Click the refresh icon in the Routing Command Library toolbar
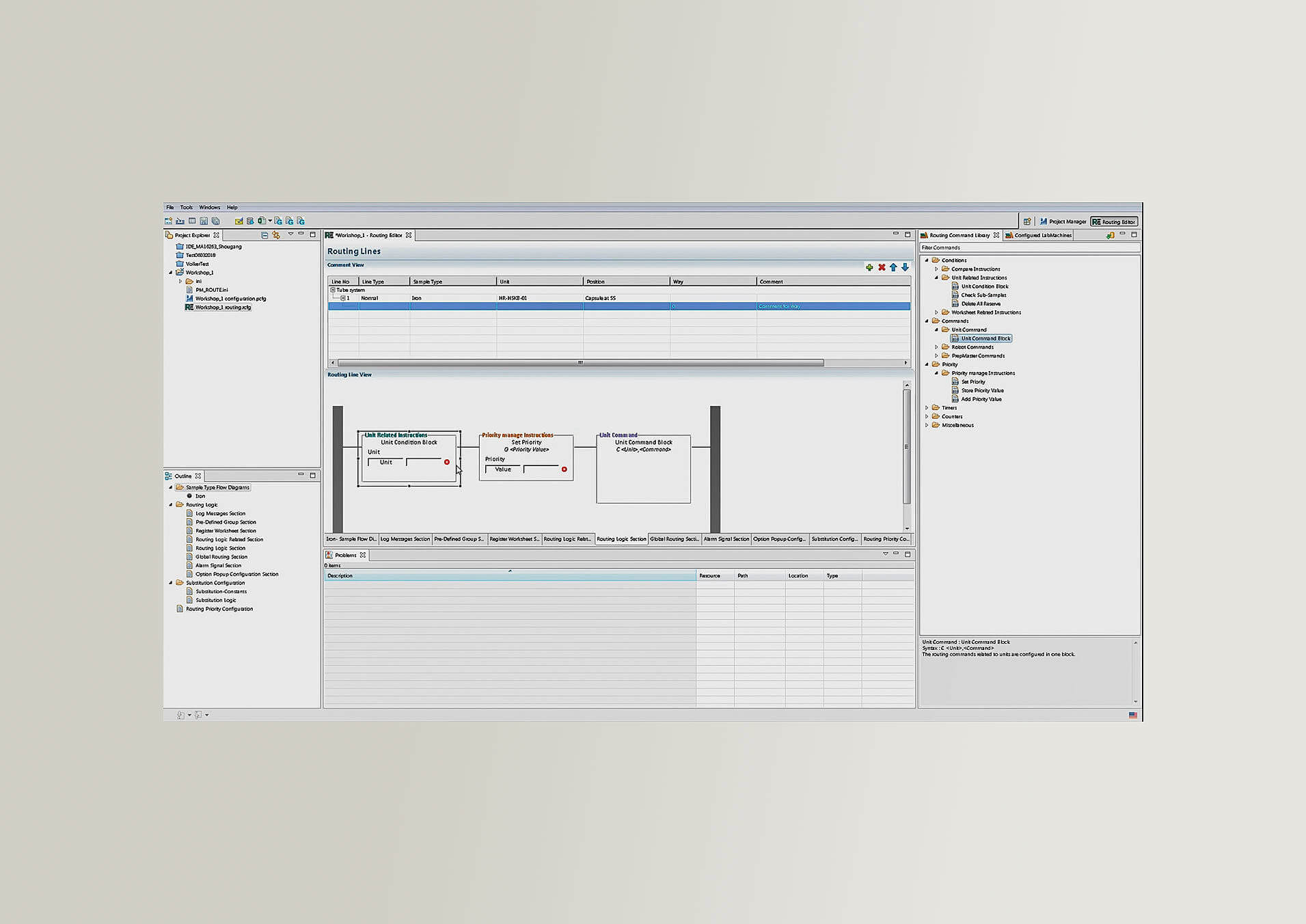 1110,235
